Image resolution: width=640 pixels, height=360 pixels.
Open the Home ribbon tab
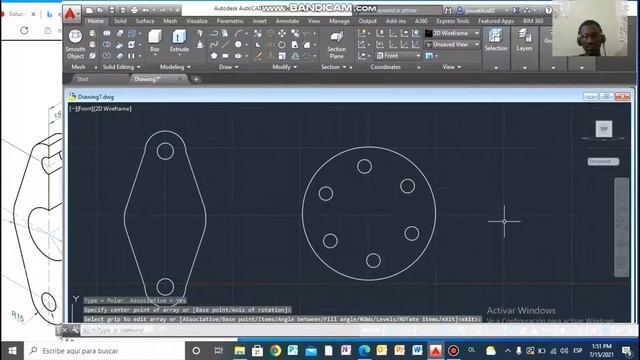pos(96,21)
